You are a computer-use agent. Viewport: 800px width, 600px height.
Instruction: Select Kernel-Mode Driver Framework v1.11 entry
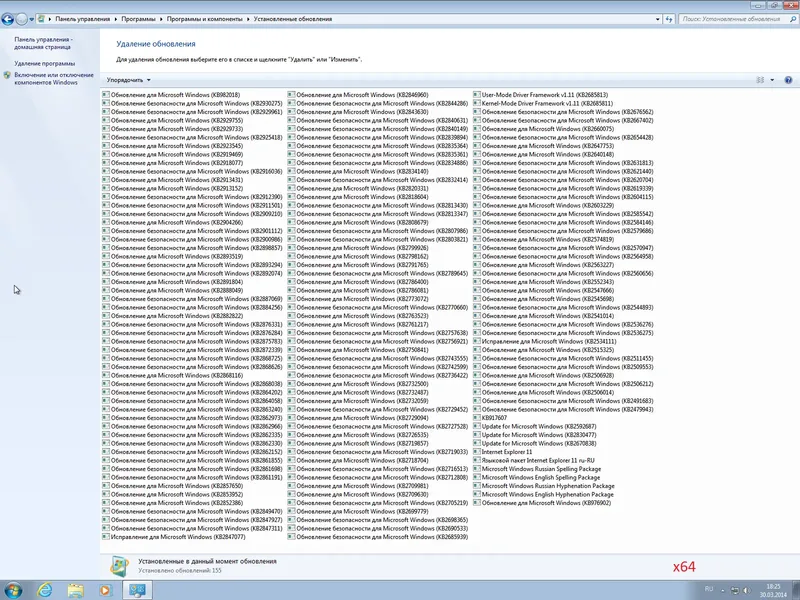pos(543,103)
